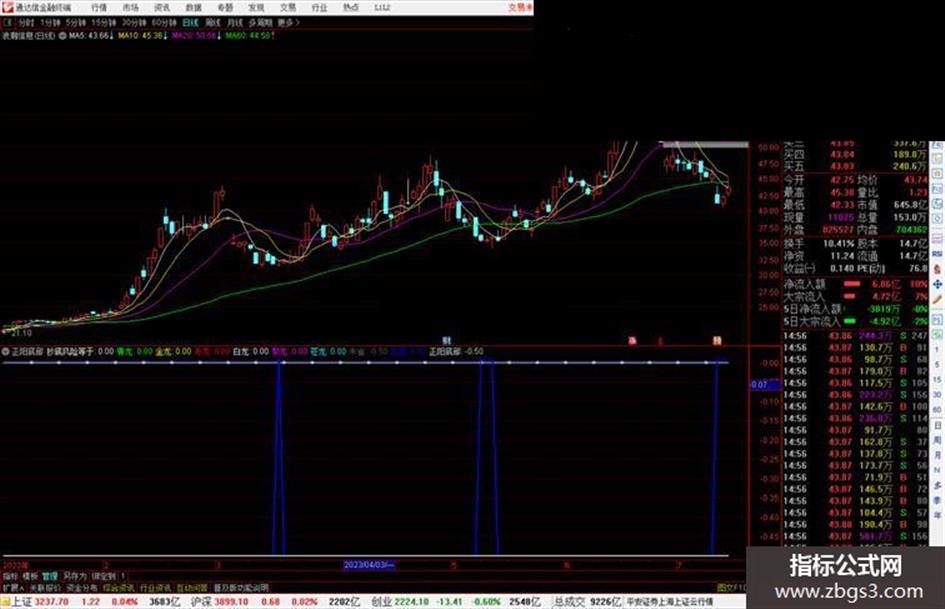Open the 市场 menu
The width and height of the screenshot is (945, 609).
[130, 7]
